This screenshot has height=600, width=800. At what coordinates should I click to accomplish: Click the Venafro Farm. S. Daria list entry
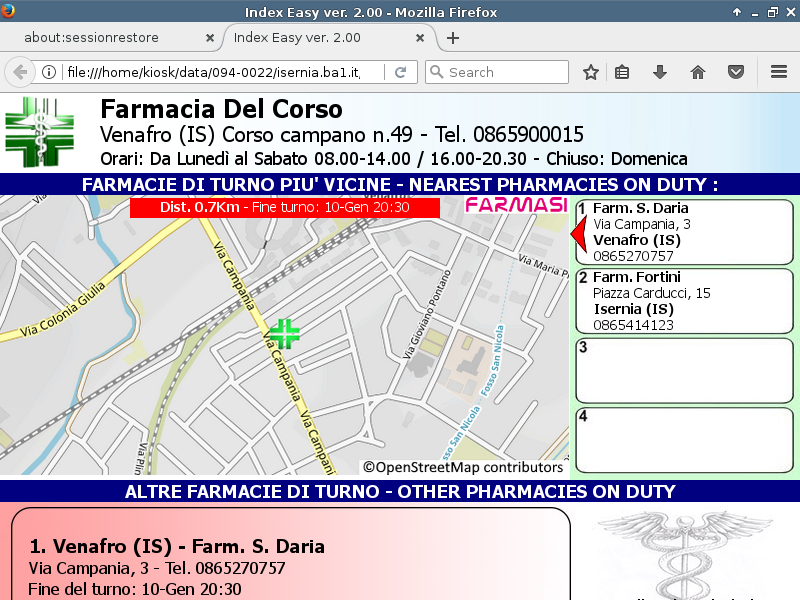[x=177, y=547]
